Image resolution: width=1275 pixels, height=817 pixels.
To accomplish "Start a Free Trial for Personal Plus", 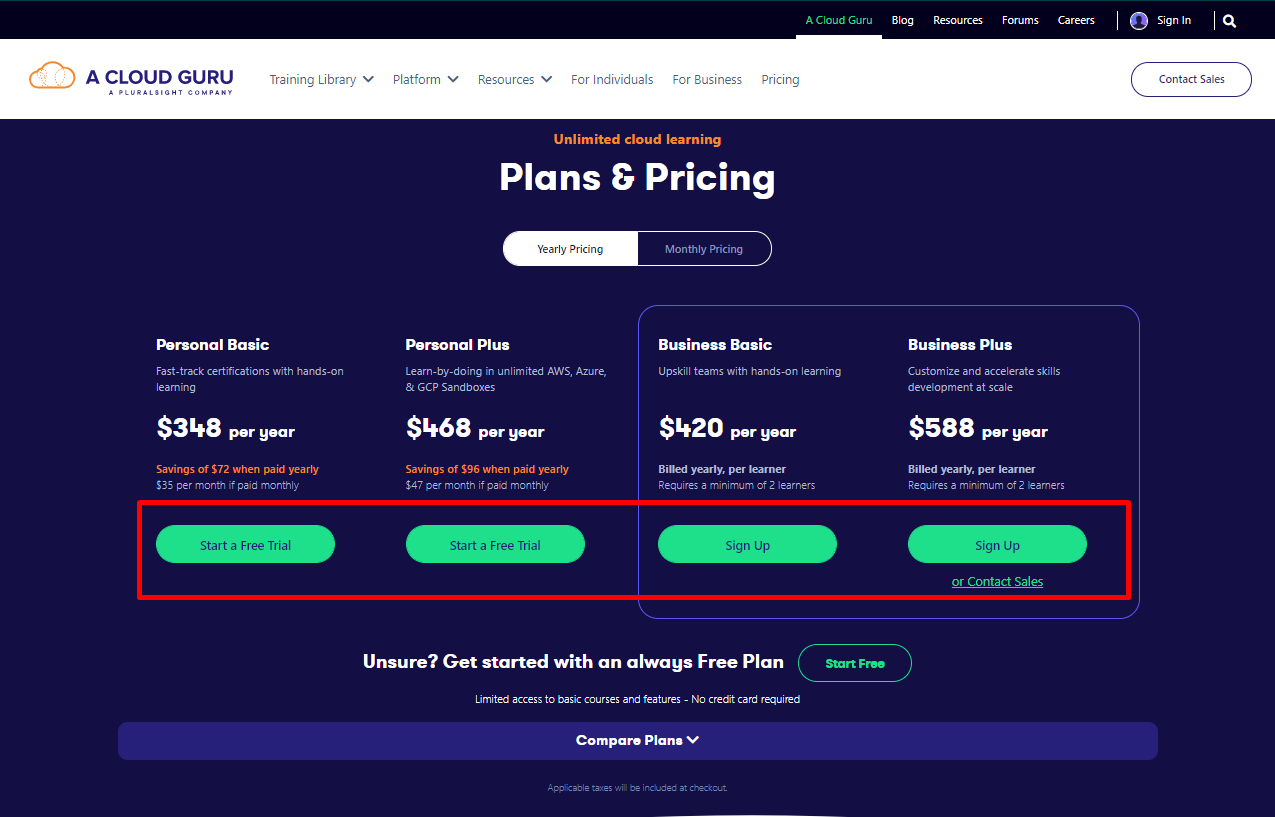I will point(495,545).
